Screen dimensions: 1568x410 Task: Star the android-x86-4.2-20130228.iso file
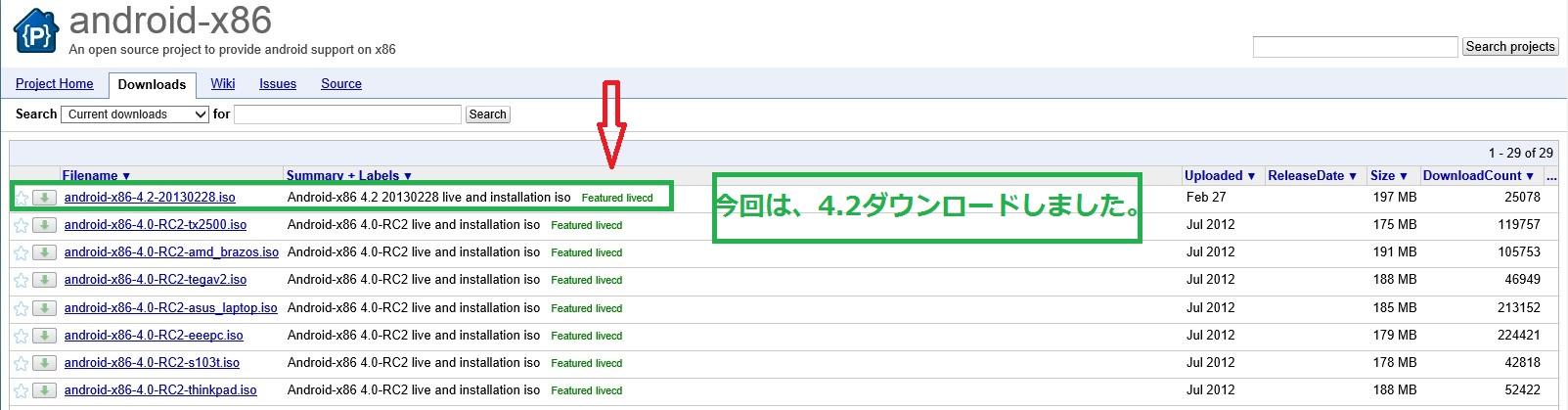click(22, 198)
